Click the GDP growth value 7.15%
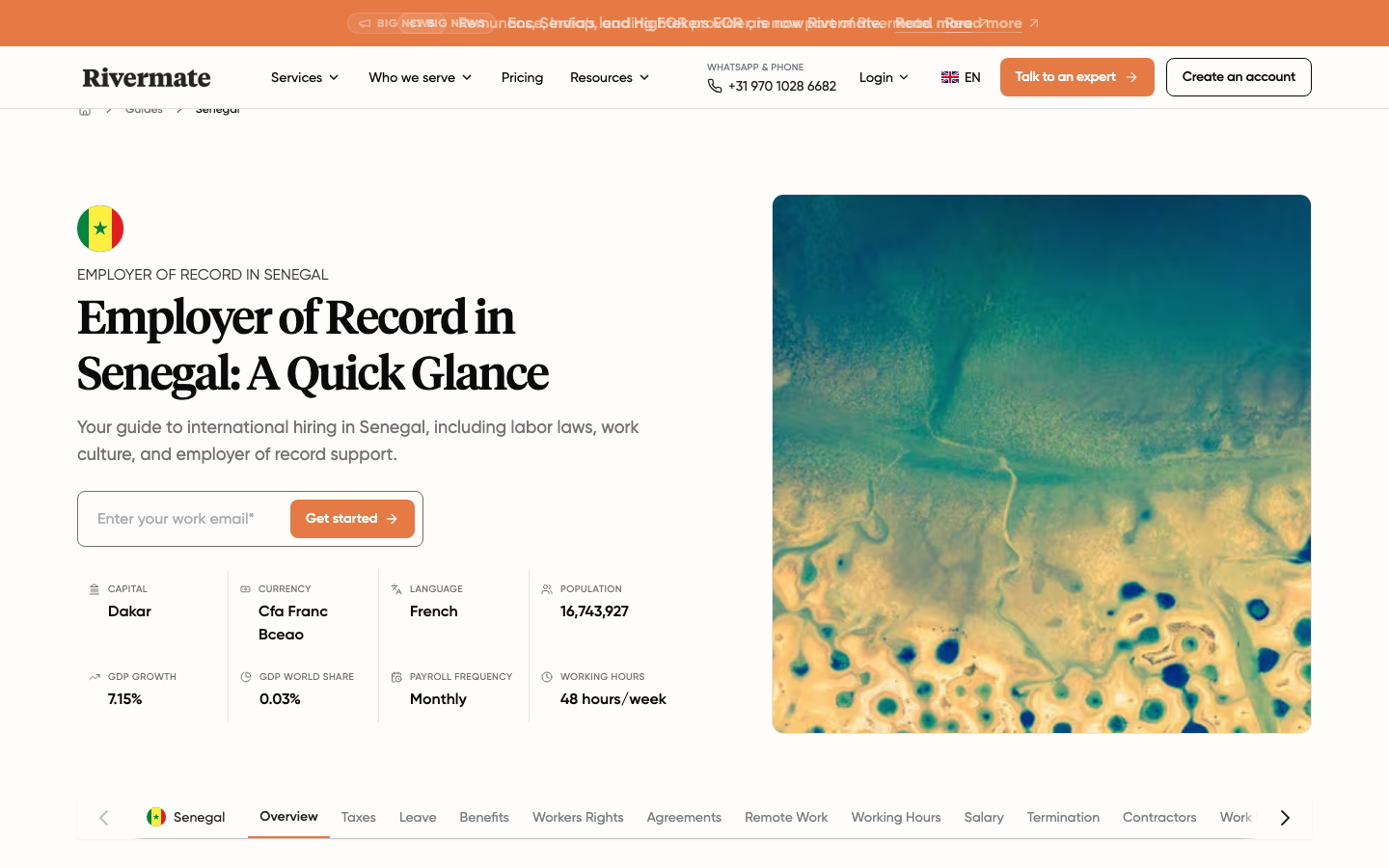The width and height of the screenshot is (1389, 868). pos(125,699)
